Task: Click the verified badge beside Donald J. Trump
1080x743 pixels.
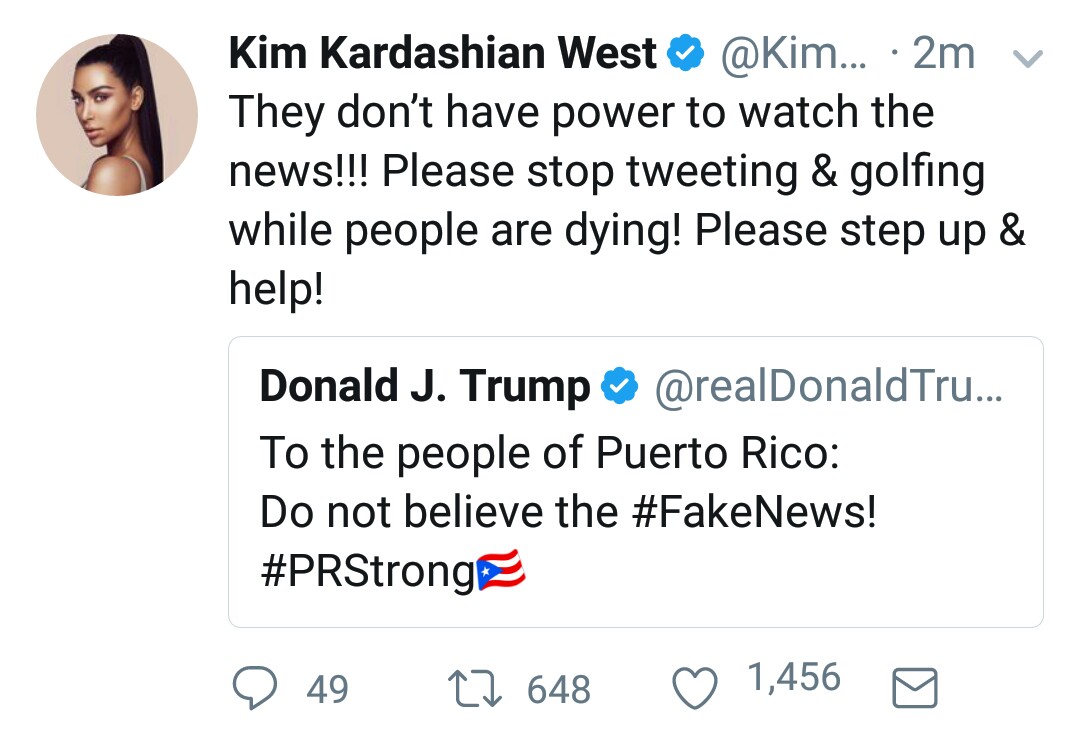Action: (x=618, y=387)
